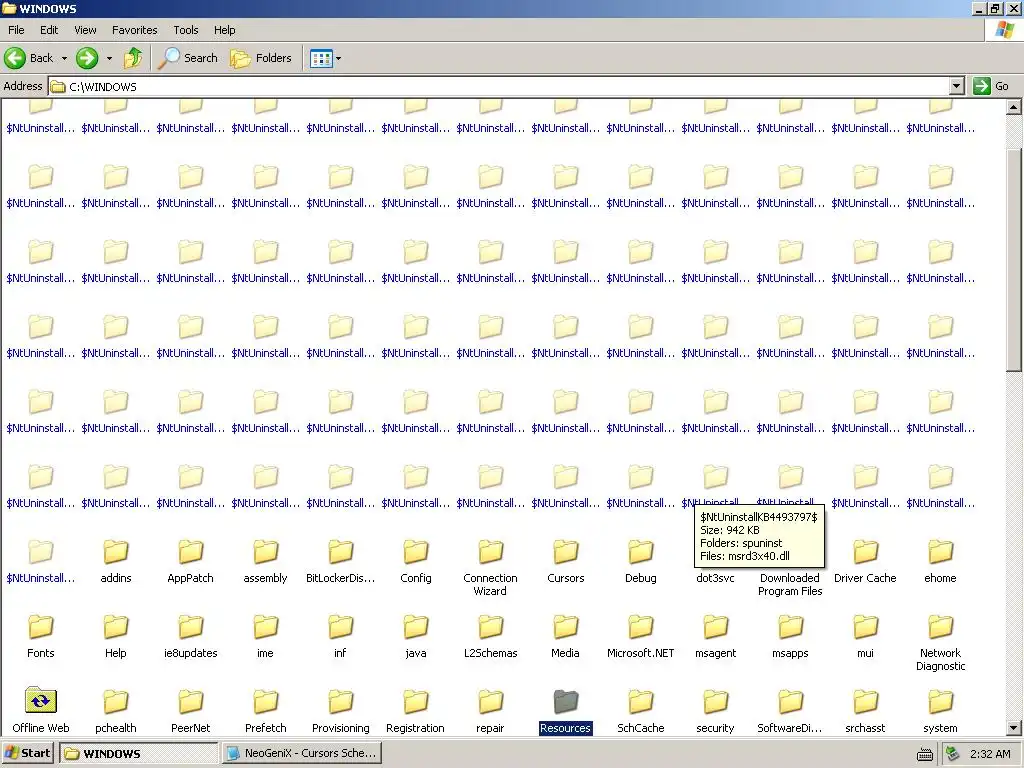The image size is (1024, 768).
Task: Expand the Views dropdown arrow
Action: (338, 58)
